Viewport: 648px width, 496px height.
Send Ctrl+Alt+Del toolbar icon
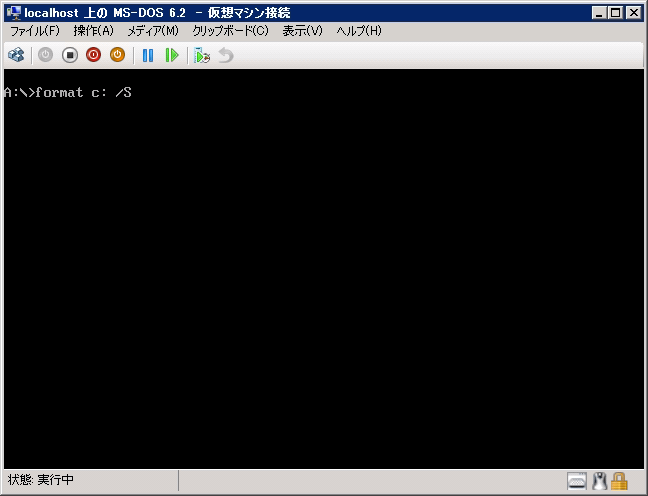coord(16,55)
